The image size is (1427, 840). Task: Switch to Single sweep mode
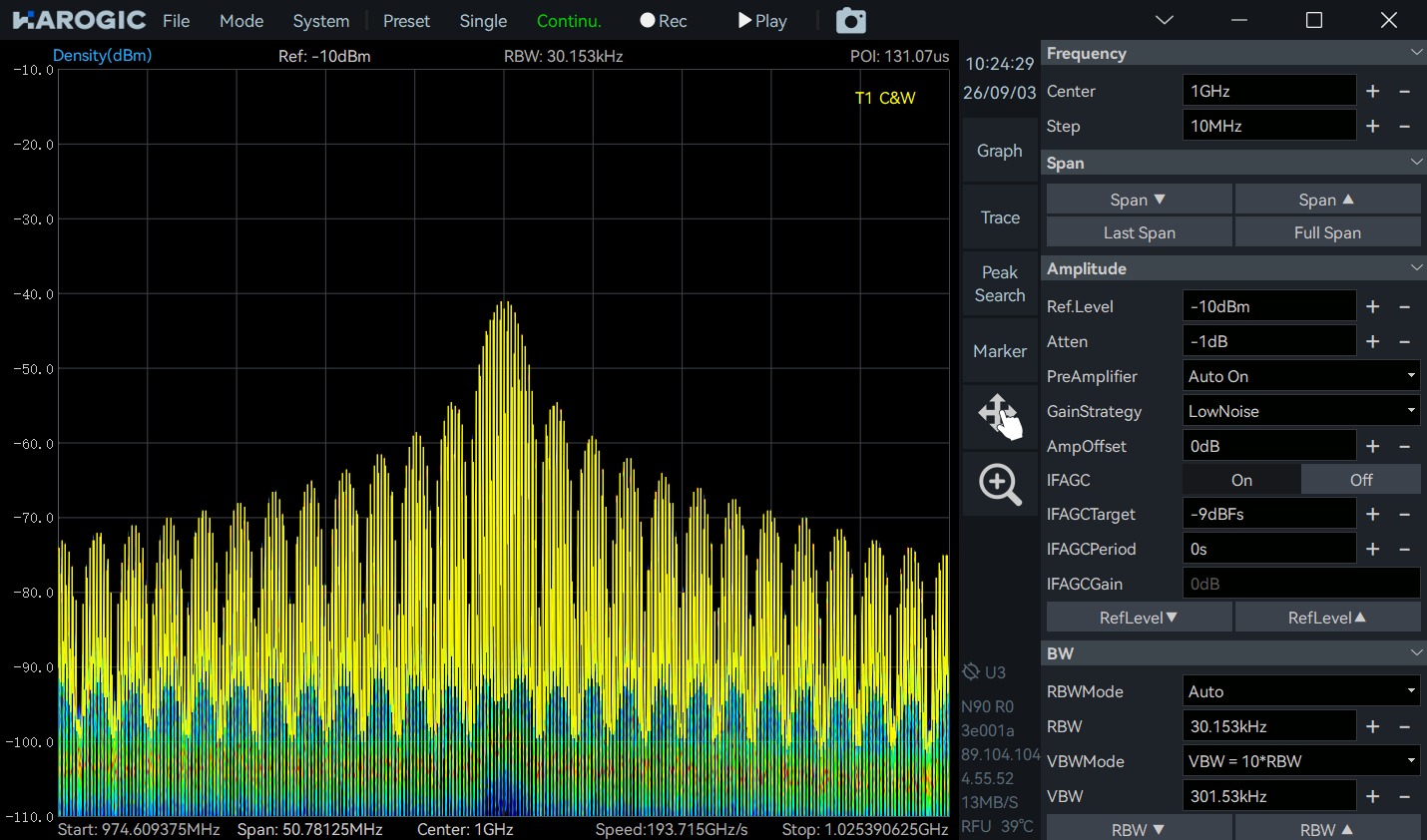pyautogui.click(x=483, y=21)
